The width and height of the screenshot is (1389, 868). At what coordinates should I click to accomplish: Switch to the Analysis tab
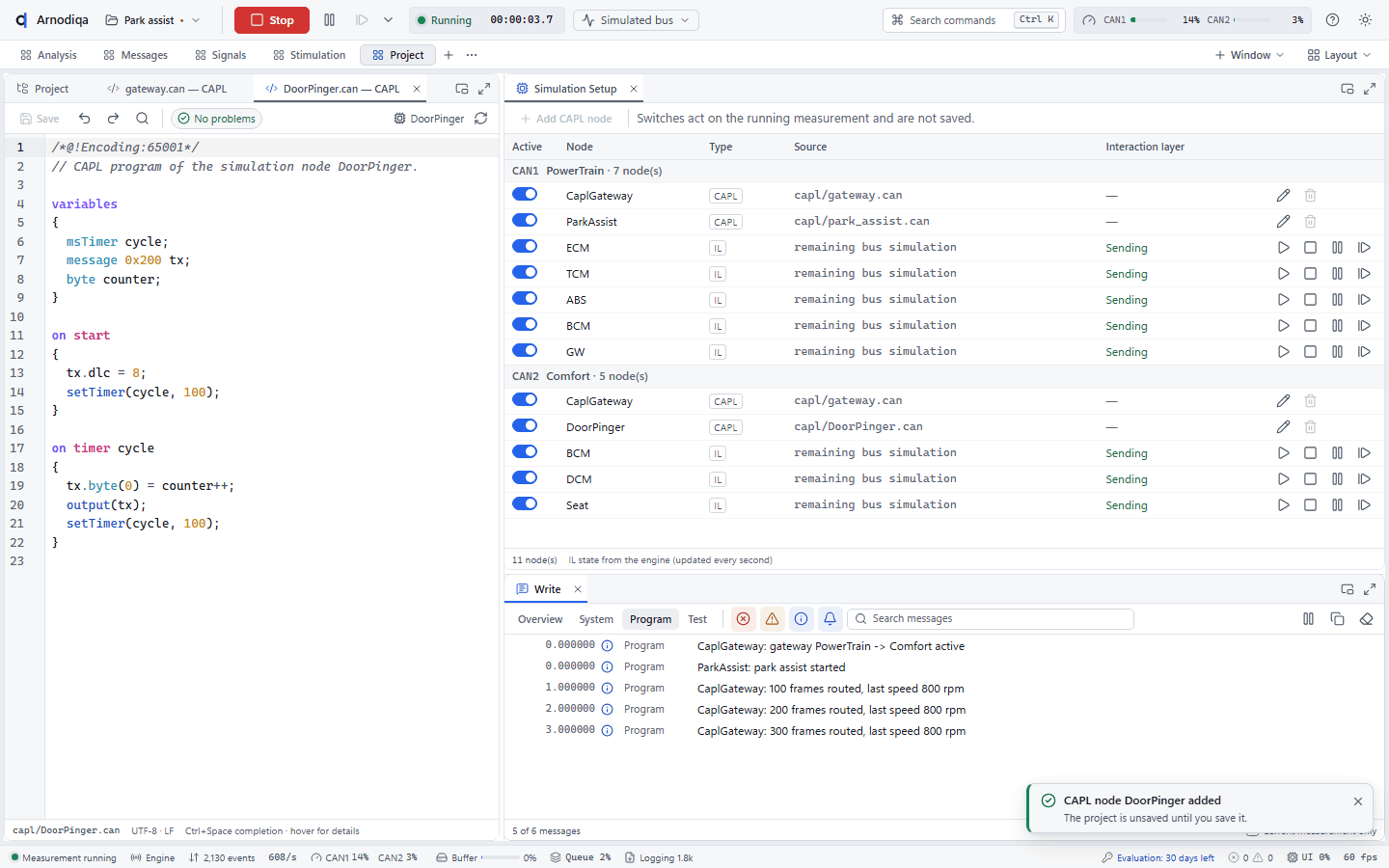click(x=48, y=55)
